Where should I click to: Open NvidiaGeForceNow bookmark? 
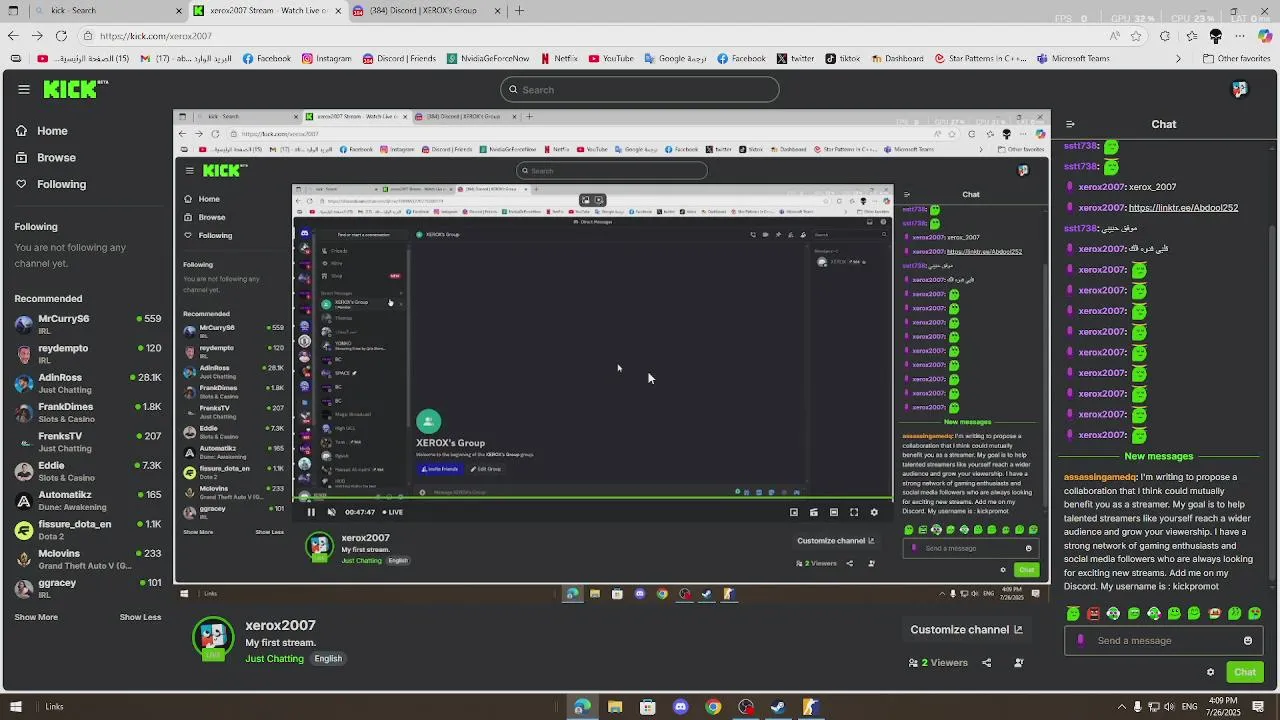pyautogui.click(x=488, y=59)
